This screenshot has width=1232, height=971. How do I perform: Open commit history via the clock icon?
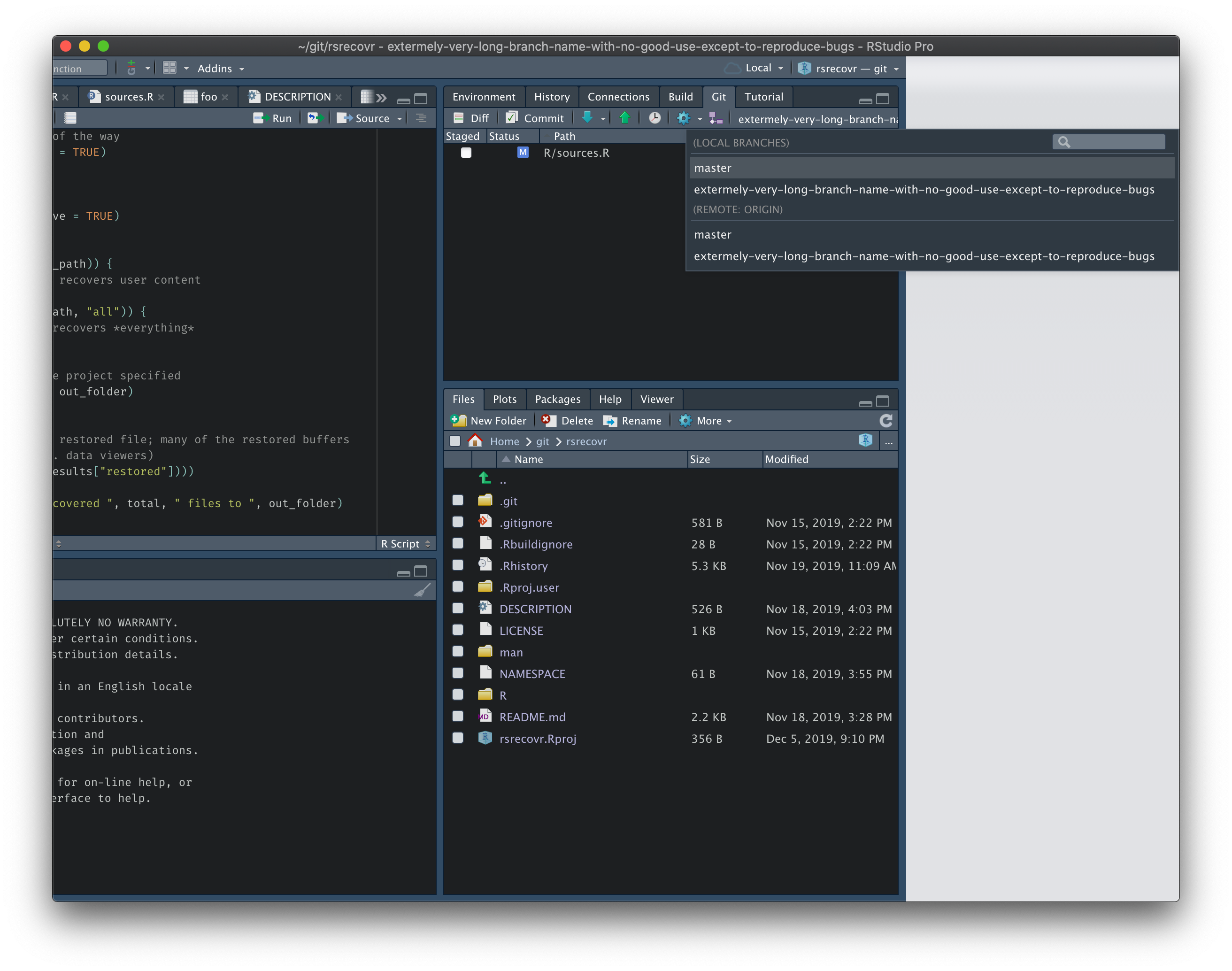(654, 118)
